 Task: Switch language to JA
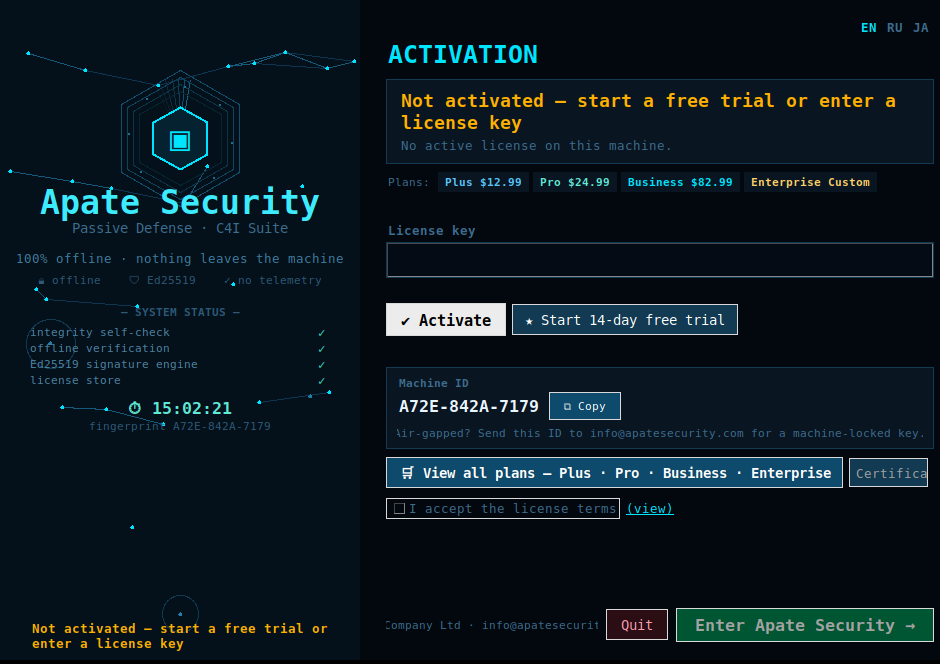(x=921, y=28)
